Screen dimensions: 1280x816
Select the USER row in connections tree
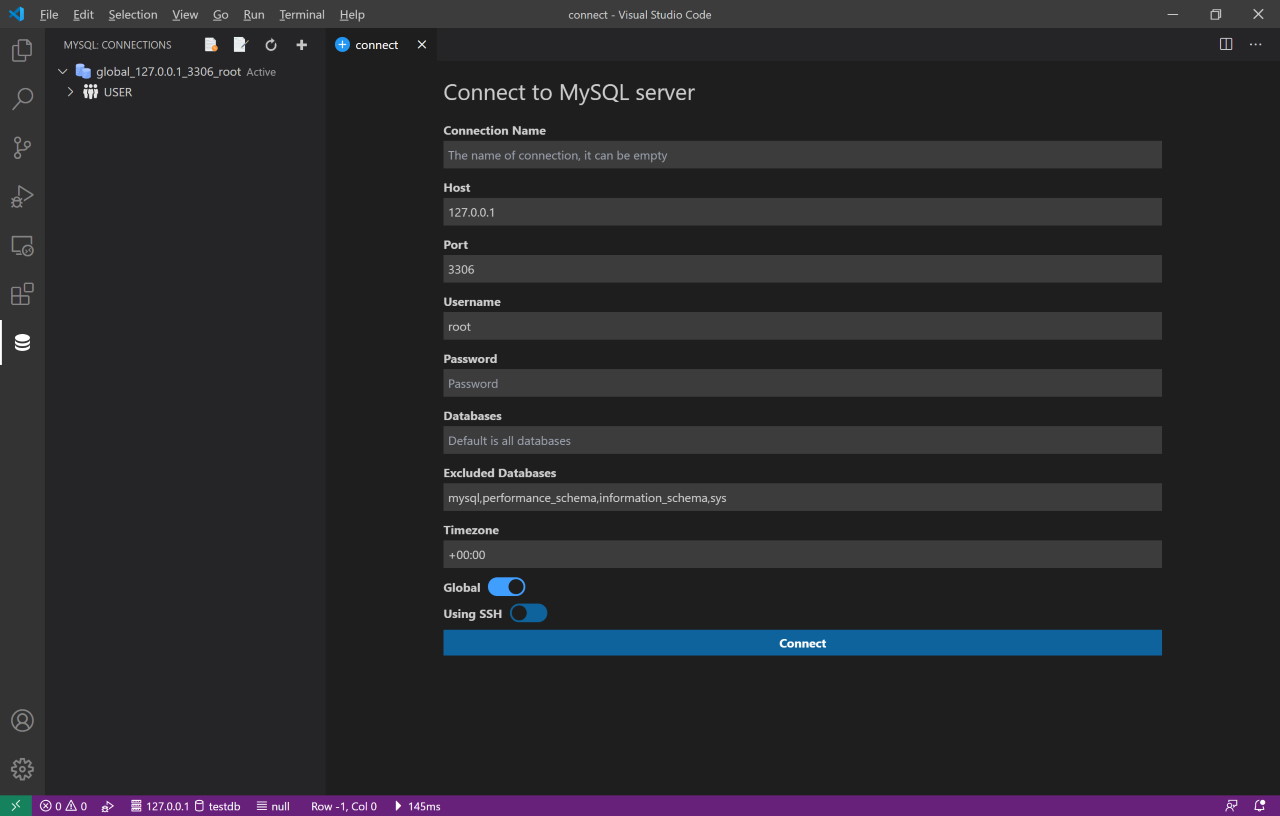pos(186,92)
